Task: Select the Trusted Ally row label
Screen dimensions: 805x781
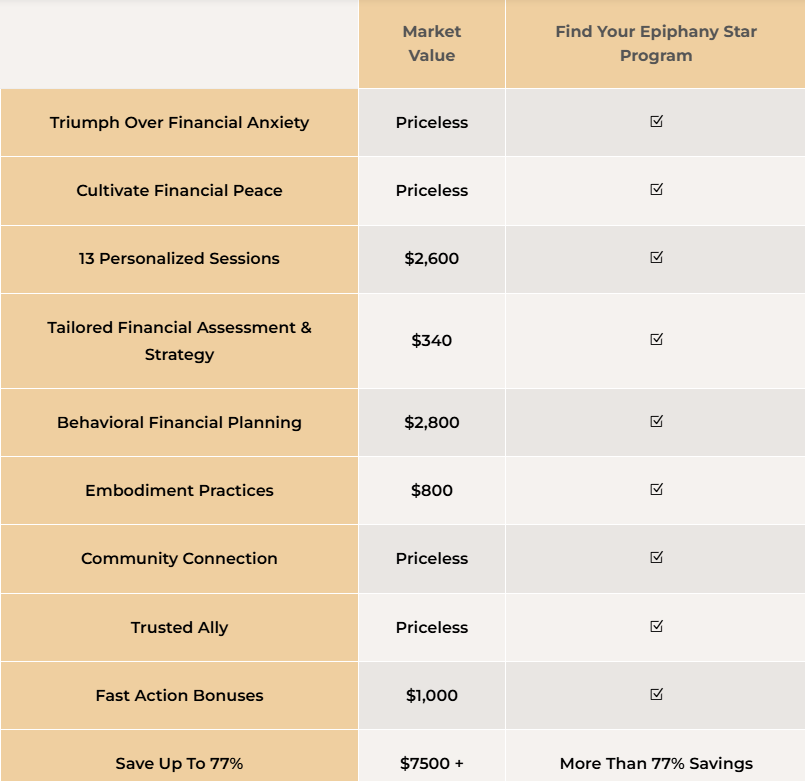Action: tap(179, 627)
